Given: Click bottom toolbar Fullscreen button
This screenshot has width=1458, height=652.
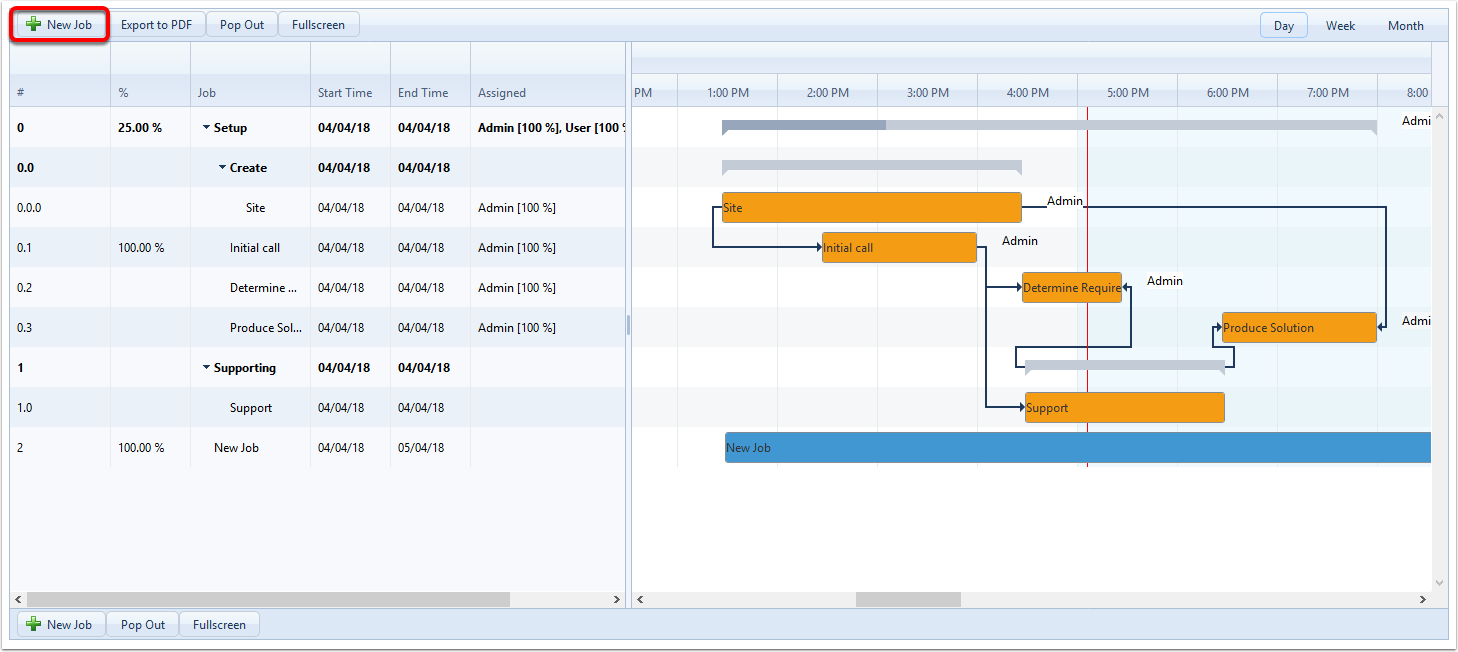Looking at the screenshot, I should (219, 625).
